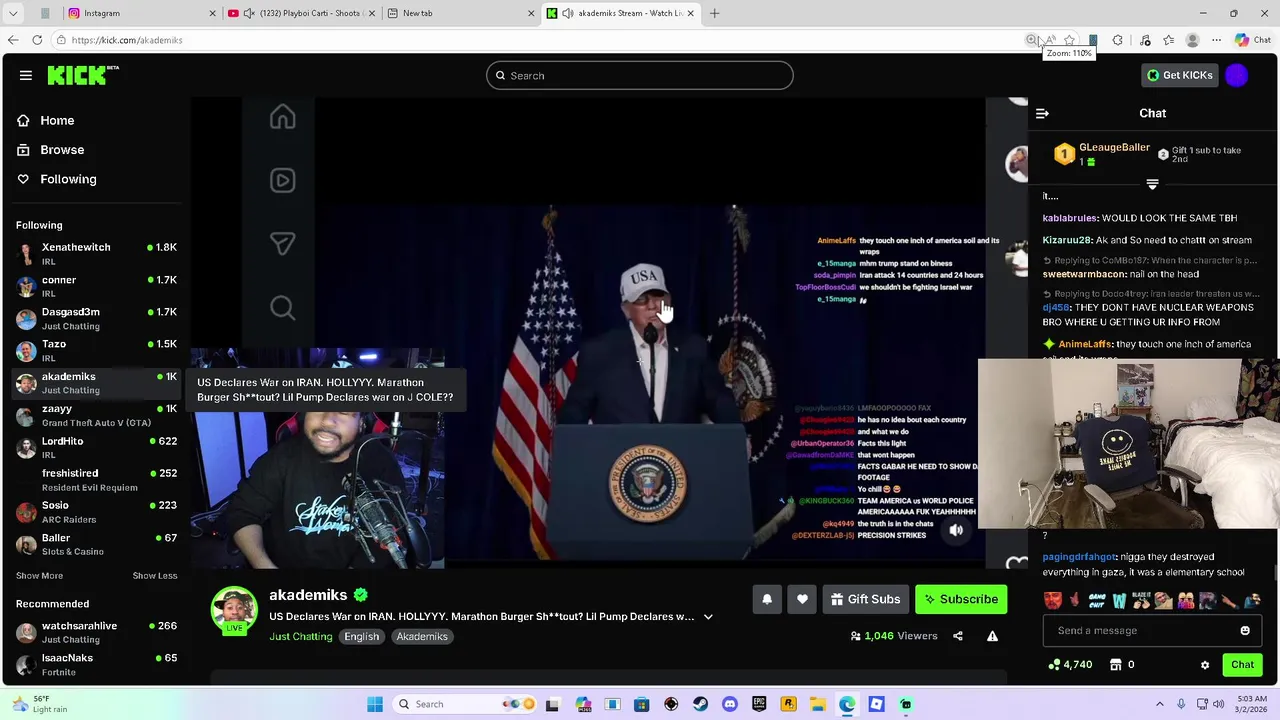Open freshistired channel in Following
This screenshot has height=720, width=1280.
click(x=96, y=479)
